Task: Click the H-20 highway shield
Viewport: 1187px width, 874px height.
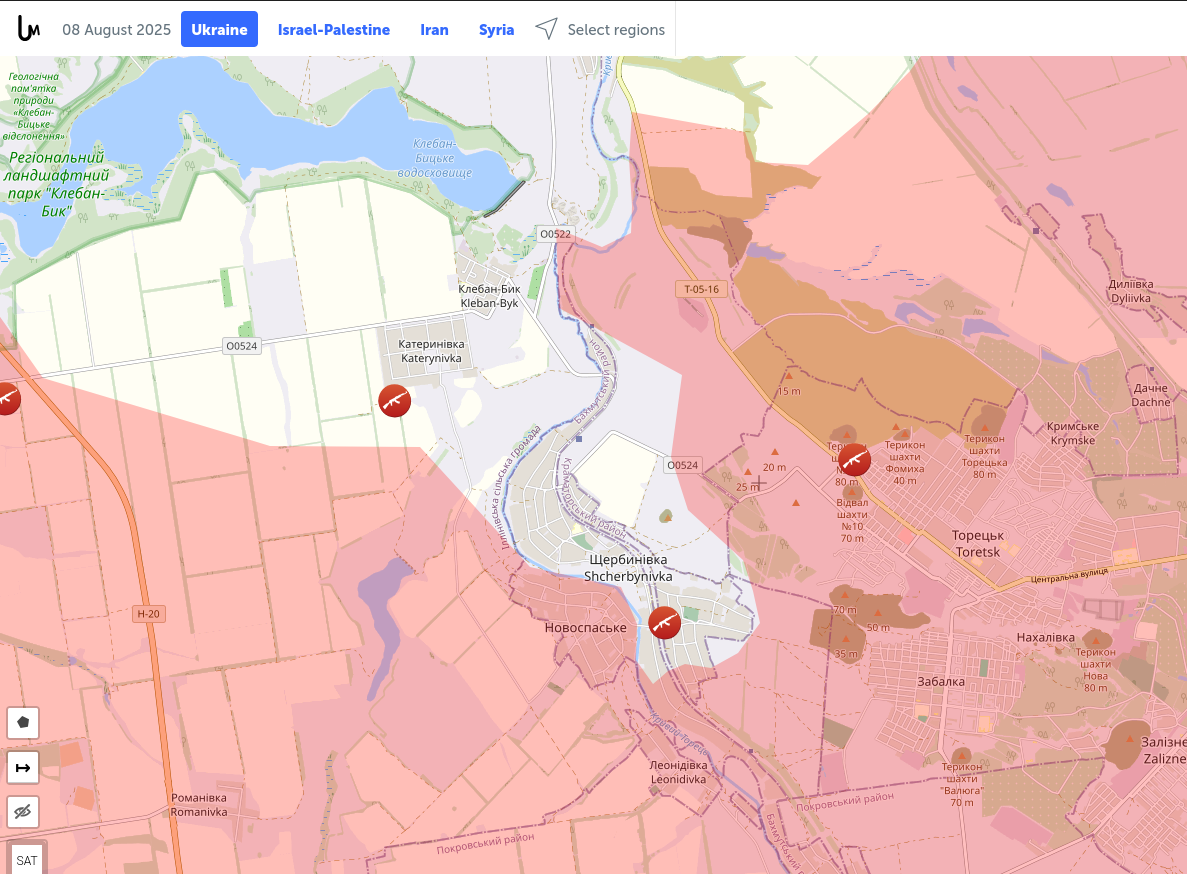Action: pyautogui.click(x=148, y=614)
